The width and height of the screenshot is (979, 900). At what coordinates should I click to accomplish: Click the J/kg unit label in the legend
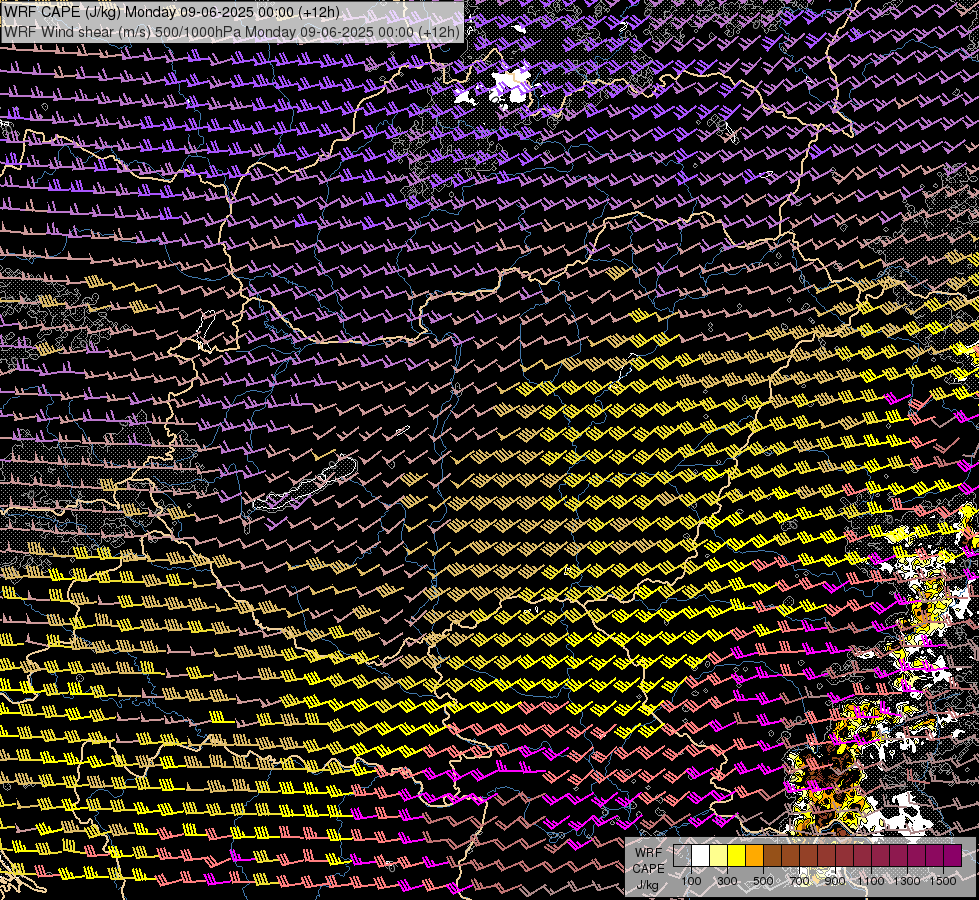(648, 885)
